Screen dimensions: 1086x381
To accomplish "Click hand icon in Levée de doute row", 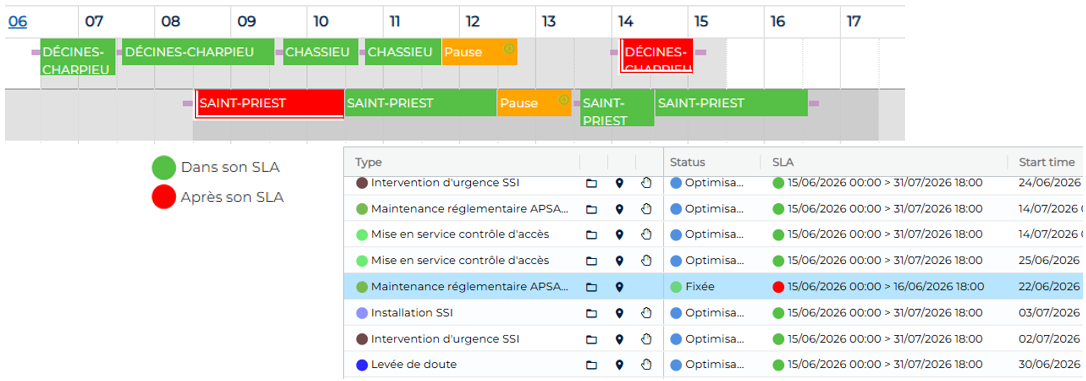I will click(646, 365).
